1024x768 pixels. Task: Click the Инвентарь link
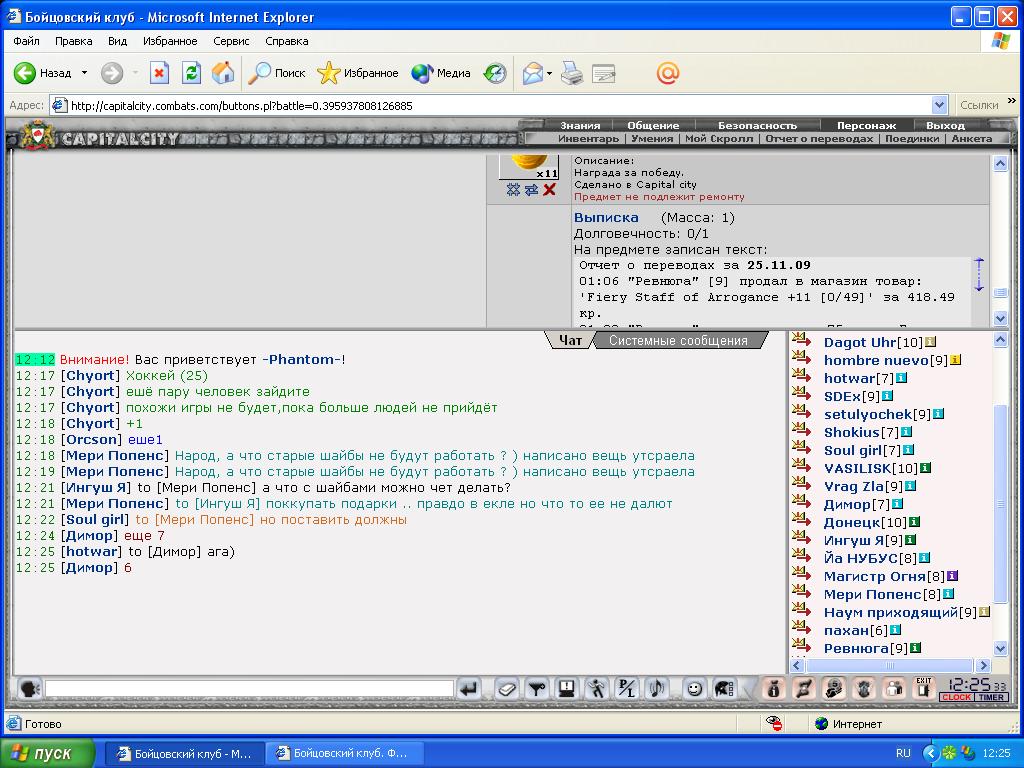click(588, 138)
